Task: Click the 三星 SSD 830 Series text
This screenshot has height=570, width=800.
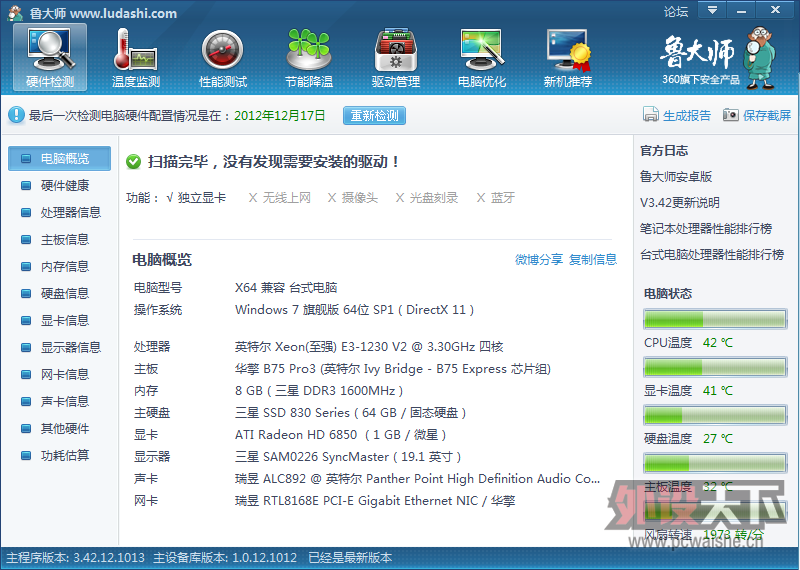Action: (x=351, y=413)
